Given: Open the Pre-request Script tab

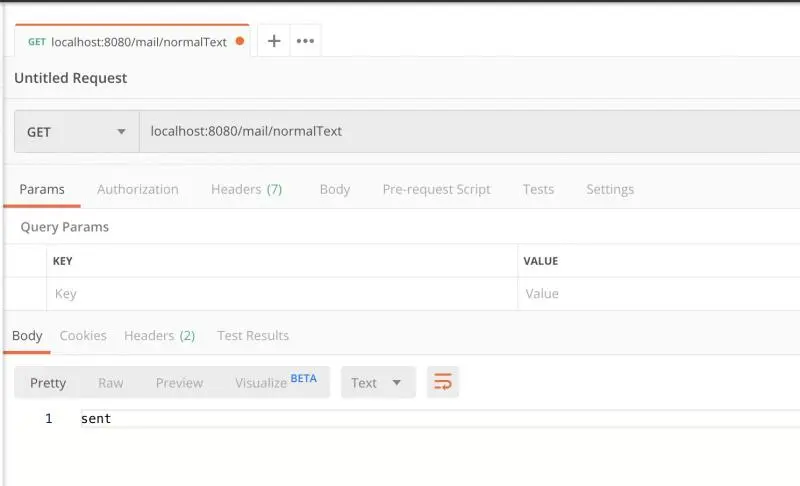Looking at the screenshot, I should click(436, 189).
